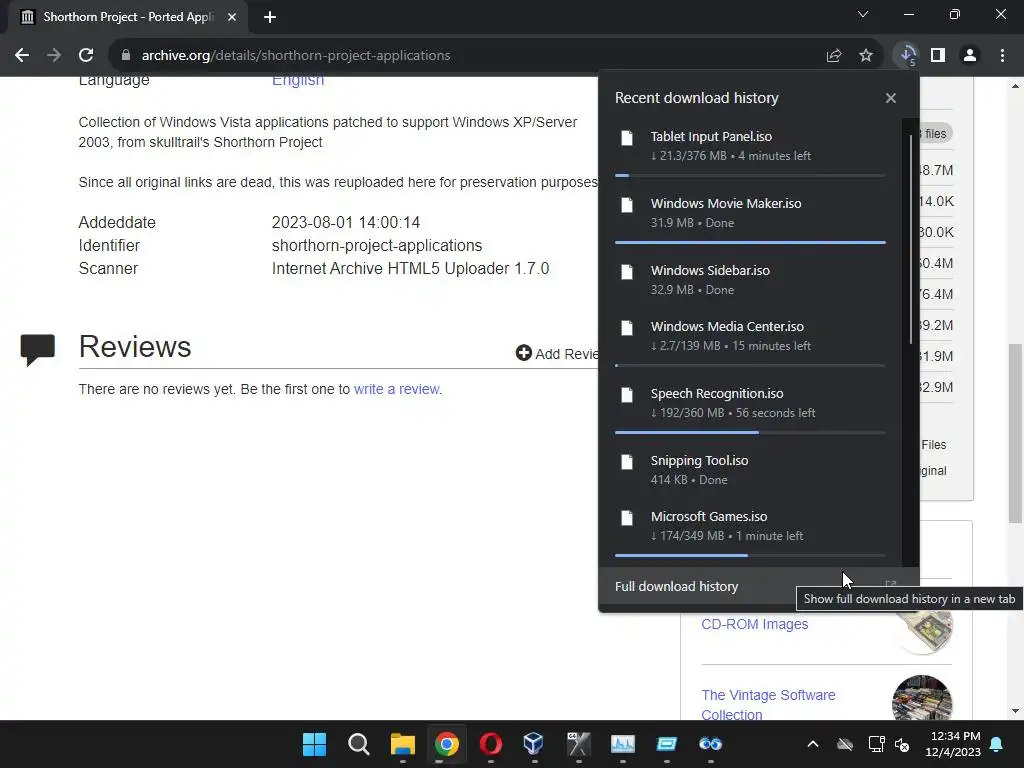This screenshot has height=768, width=1024.
Task: View site security lock info
Action: click(126, 56)
